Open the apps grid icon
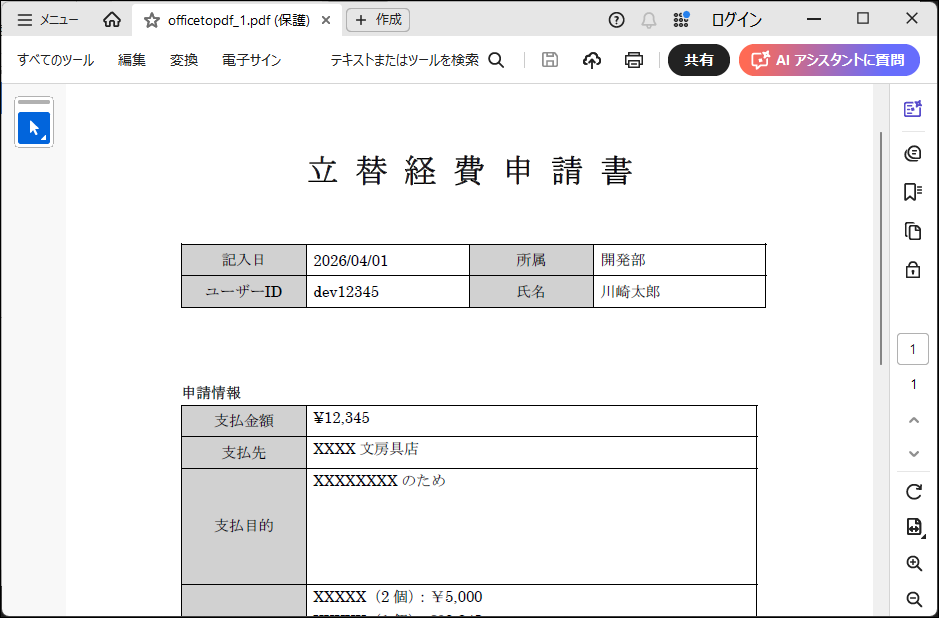 681,20
